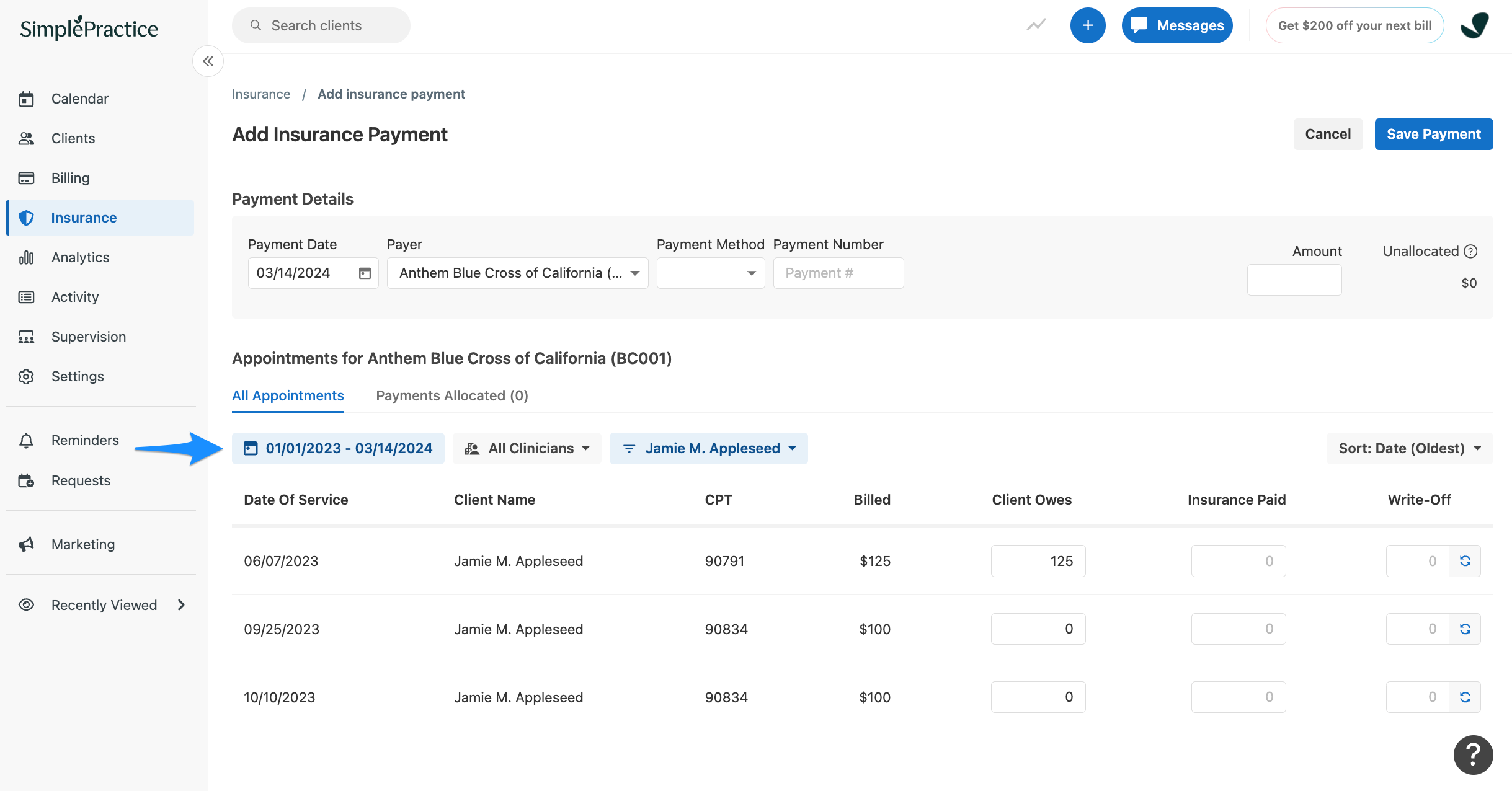The width and height of the screenshot is (1512, 791).
Task: Click the Recently Viewed eye icon
Action: click(26, 604)
